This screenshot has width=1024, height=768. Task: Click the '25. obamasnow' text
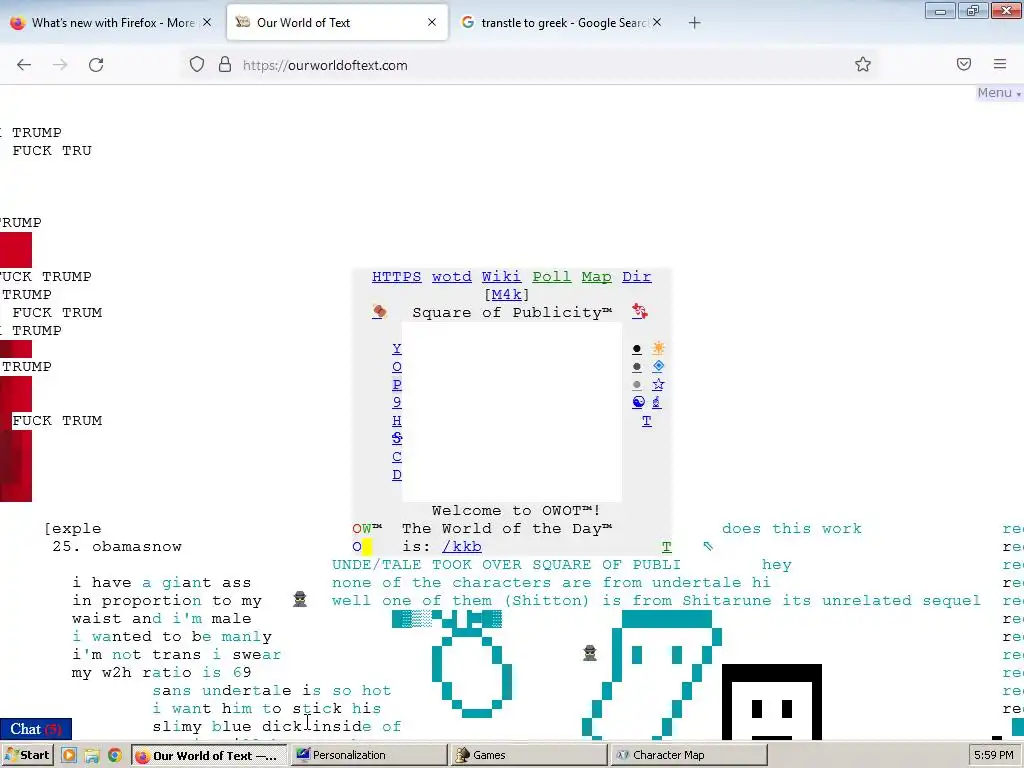pyautogui.click(x=117, y=547)
